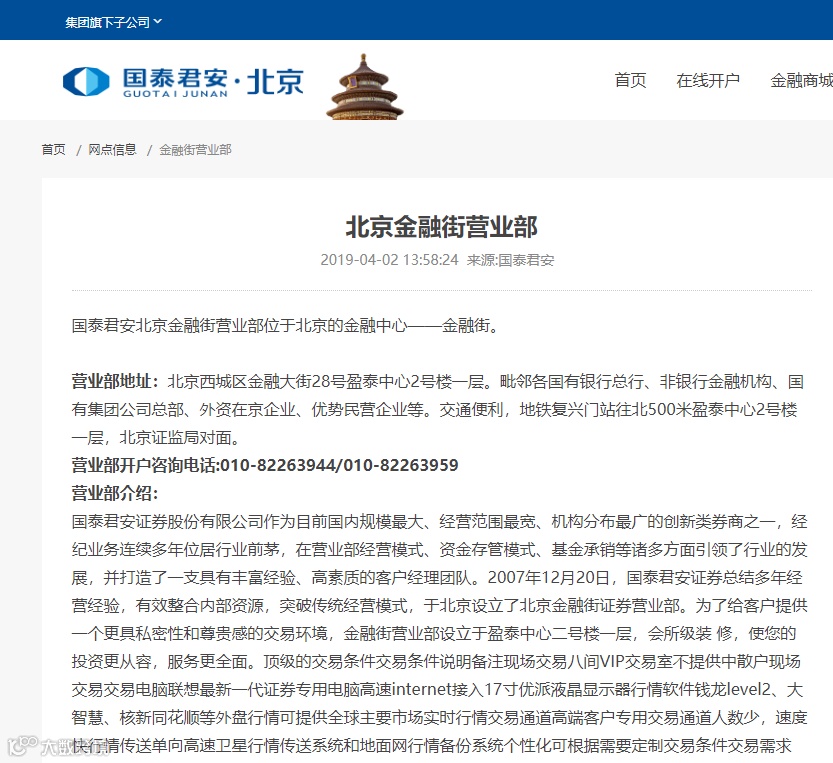This screenshot has width=833, height=763.
Task: Open the 在线开户 navigation item
Action: pyautogui.click(x=708, y=80)
